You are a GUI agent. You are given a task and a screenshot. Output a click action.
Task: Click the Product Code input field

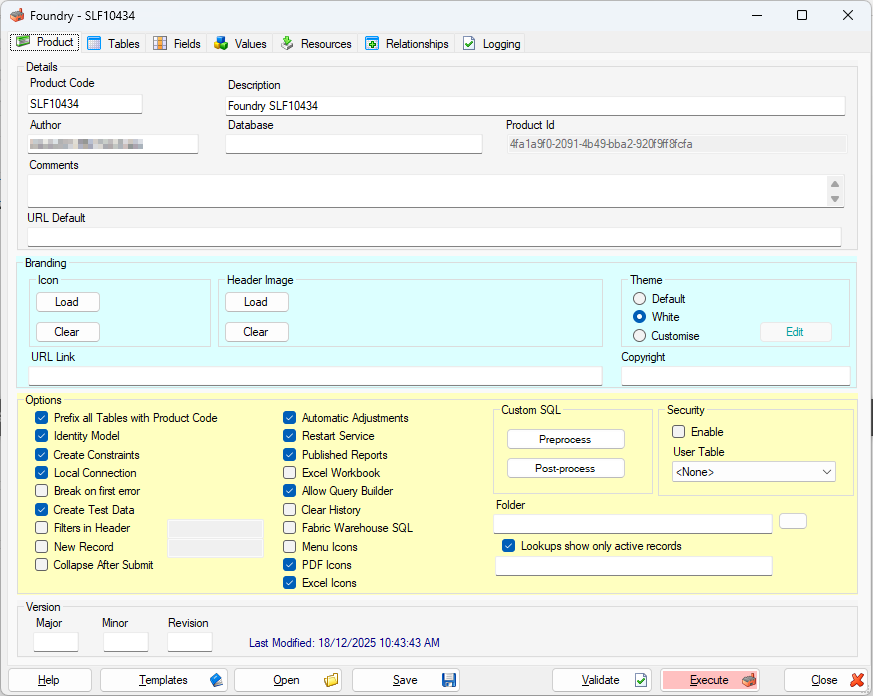coord(85,104)
